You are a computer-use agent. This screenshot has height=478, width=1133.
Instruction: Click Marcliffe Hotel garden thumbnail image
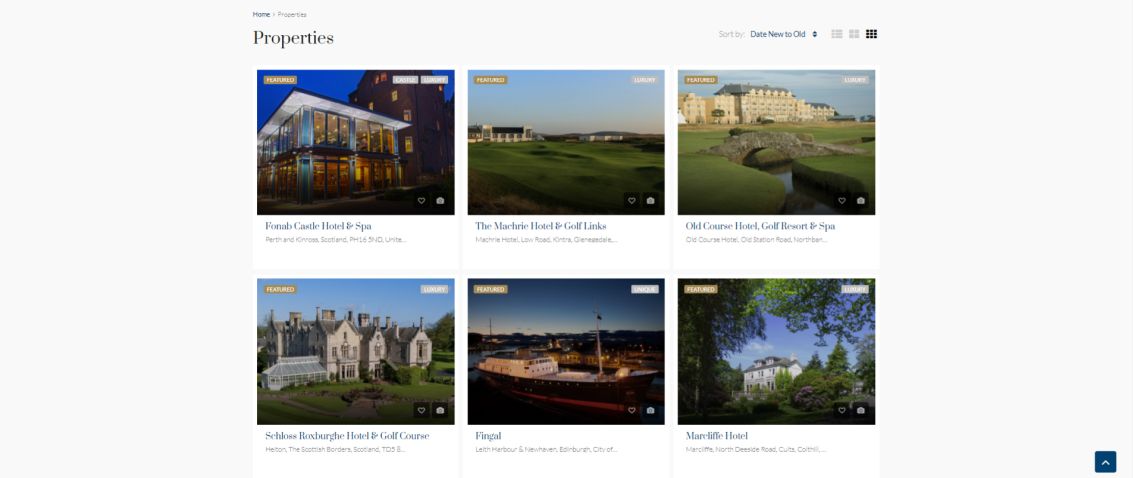click(776, 352)
